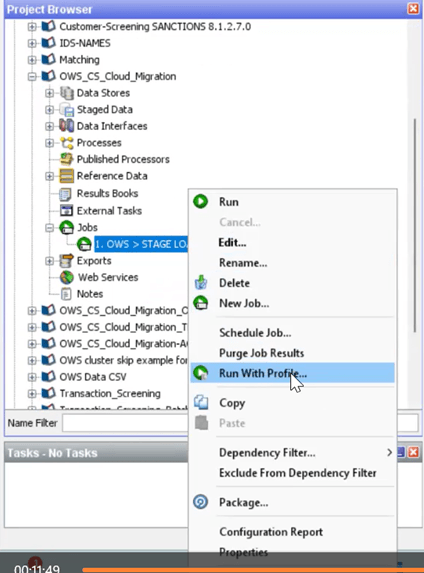Click the Name Filter input field
Screen dimensions: 424x573
pos(125,423)
